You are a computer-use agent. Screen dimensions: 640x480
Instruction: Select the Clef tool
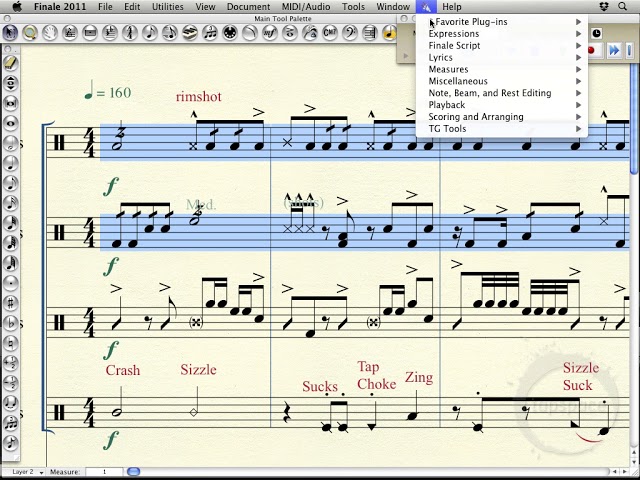coord(350,33)
